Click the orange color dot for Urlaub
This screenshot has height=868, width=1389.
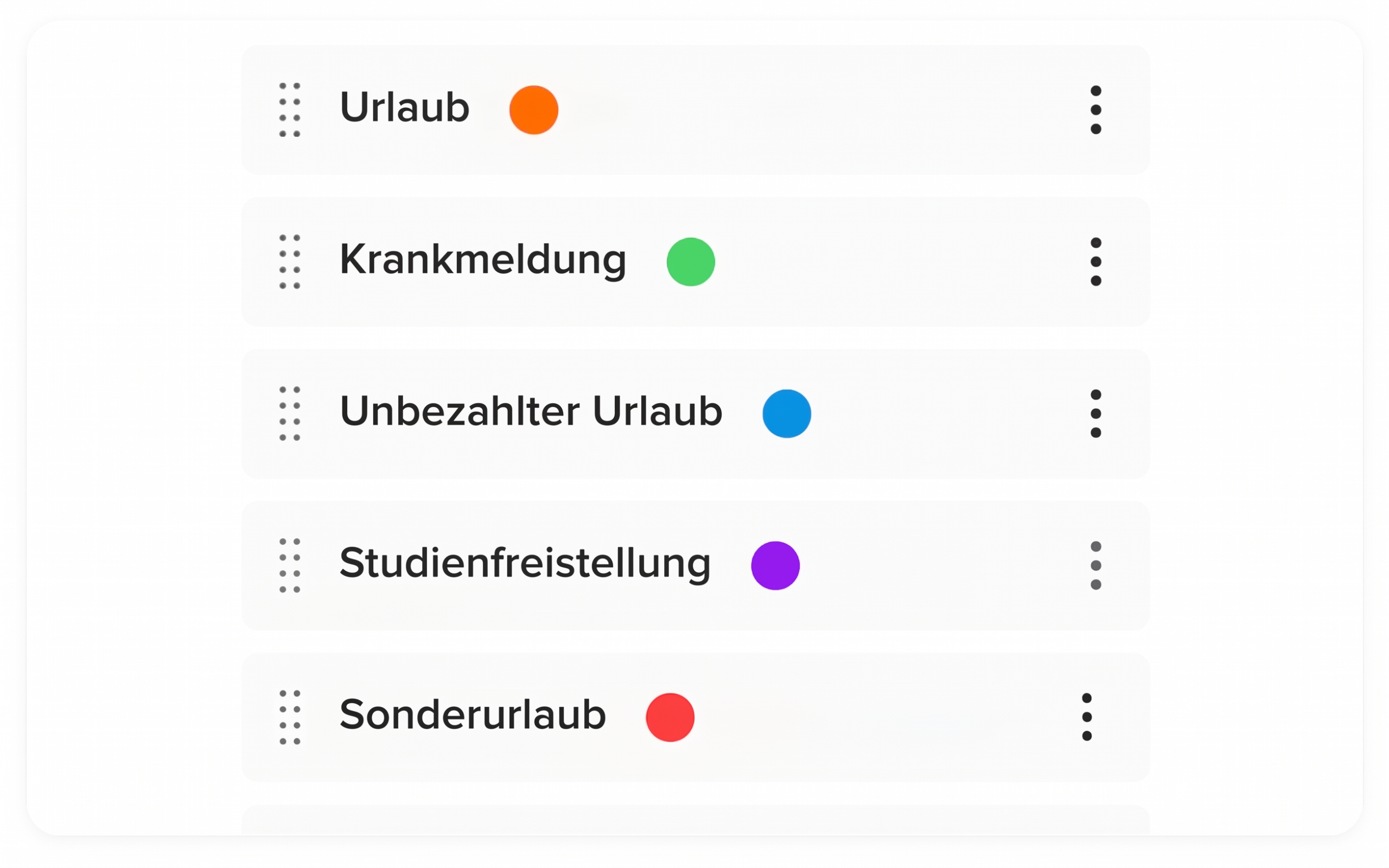pyautogui.click(x=533, y=110)
